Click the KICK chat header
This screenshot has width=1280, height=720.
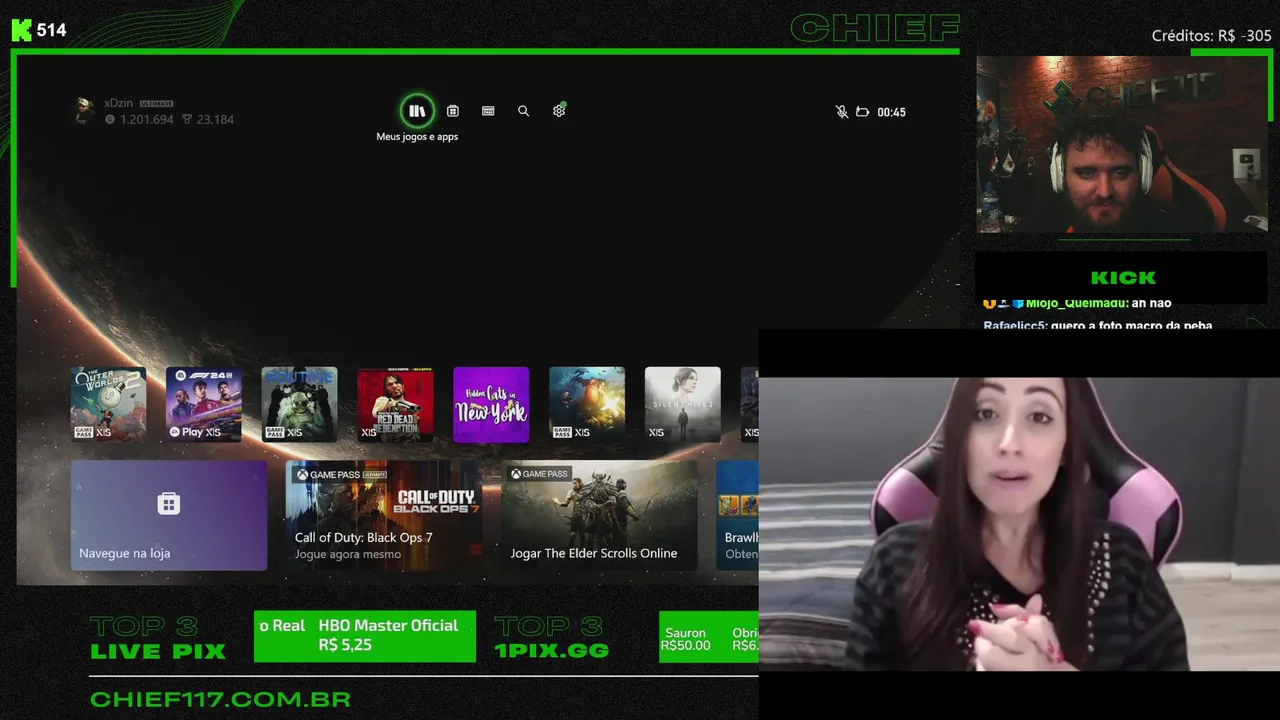tap(1123, 278)
